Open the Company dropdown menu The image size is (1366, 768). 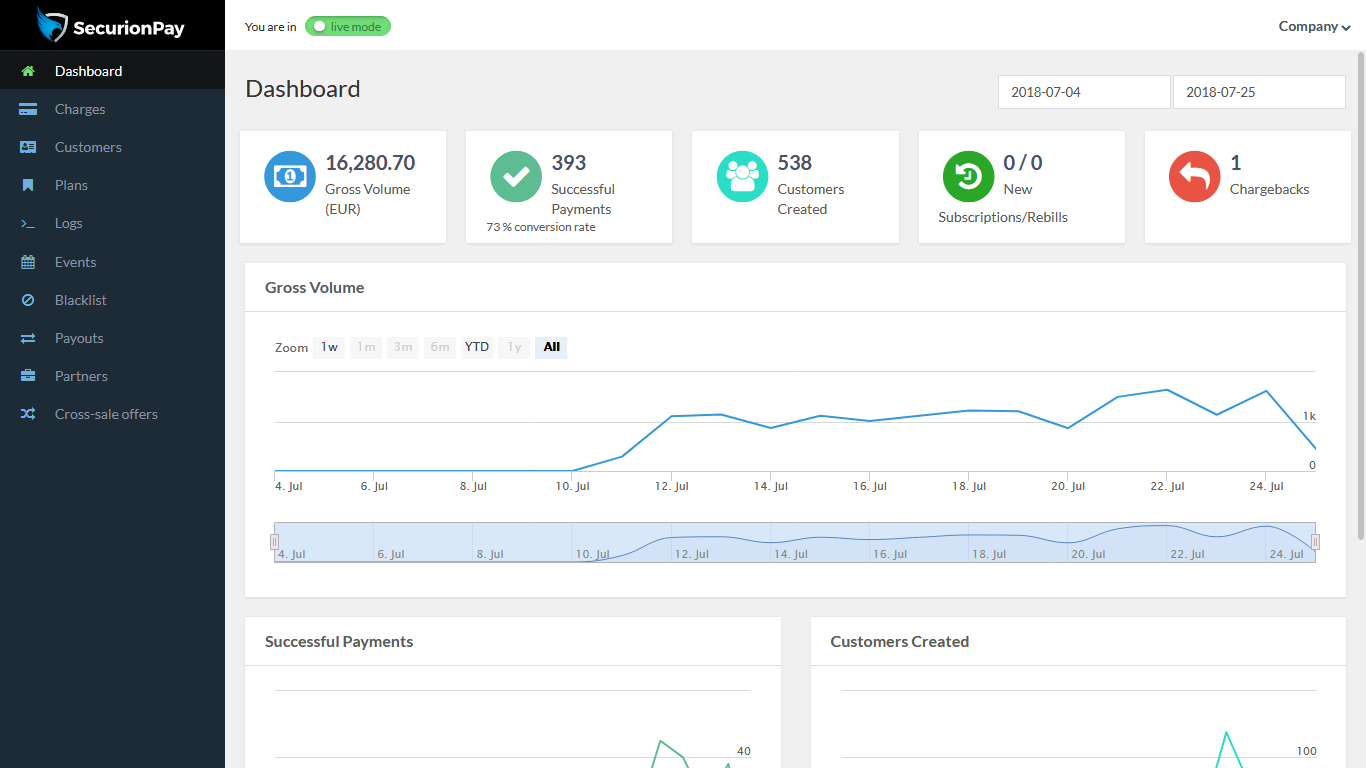(x=1314, y=26)
